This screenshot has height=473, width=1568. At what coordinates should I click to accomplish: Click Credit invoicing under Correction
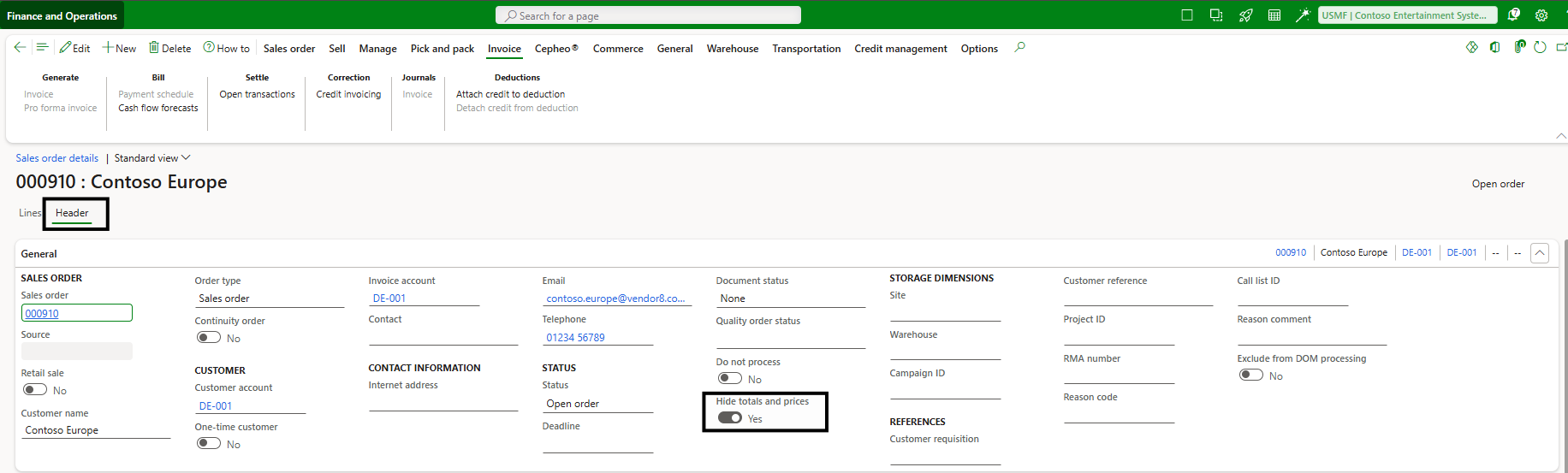(348, 94)
